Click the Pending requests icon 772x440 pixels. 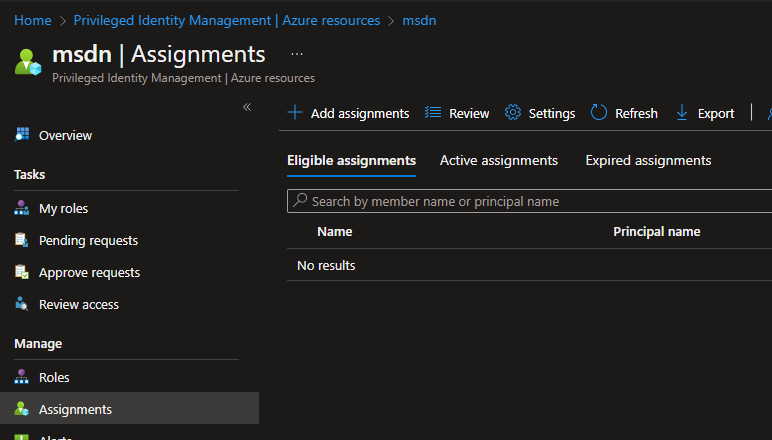(x=22, y=241)
